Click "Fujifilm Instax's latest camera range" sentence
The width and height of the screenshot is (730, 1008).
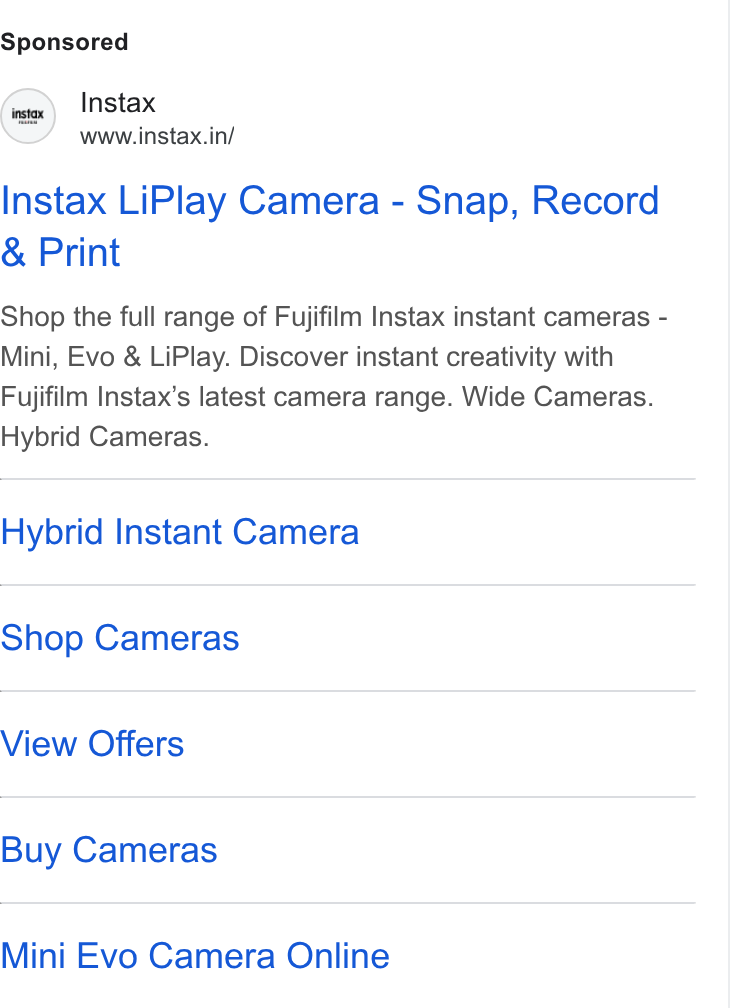(x=226, y=397)
